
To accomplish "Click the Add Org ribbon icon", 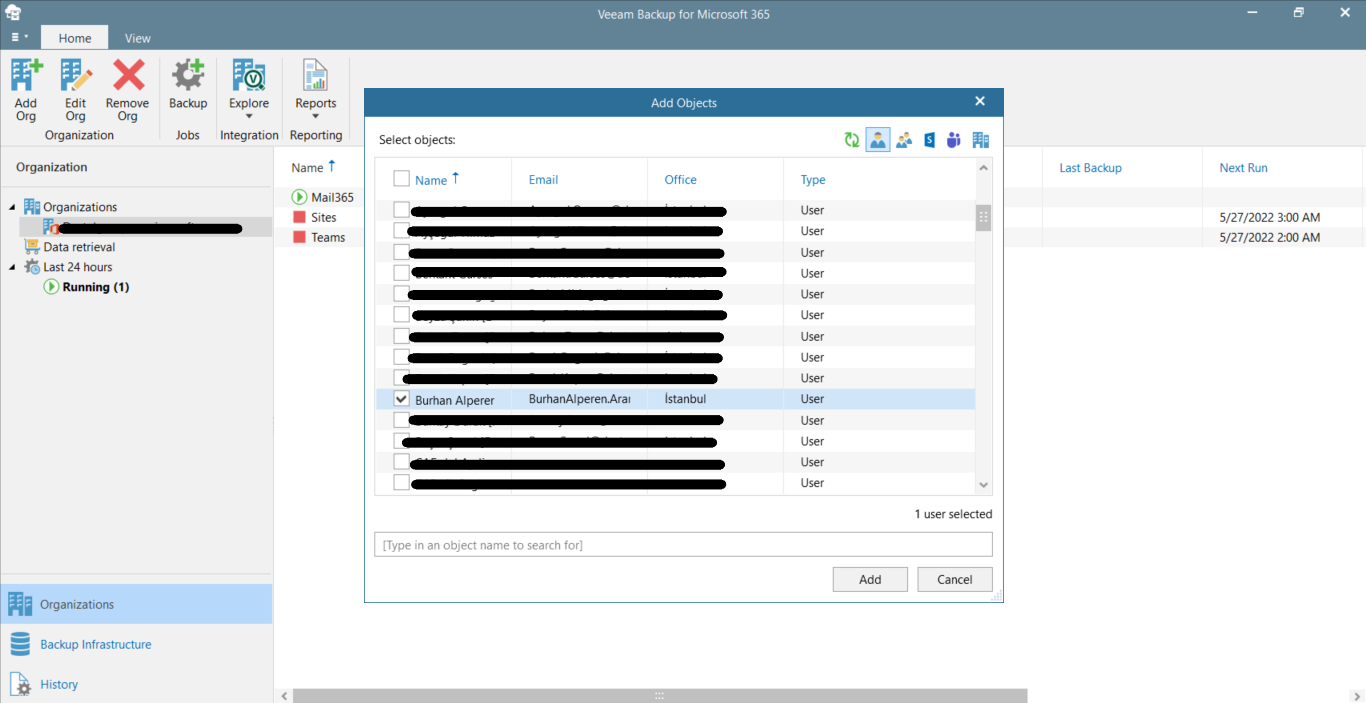I will [26, 76].
